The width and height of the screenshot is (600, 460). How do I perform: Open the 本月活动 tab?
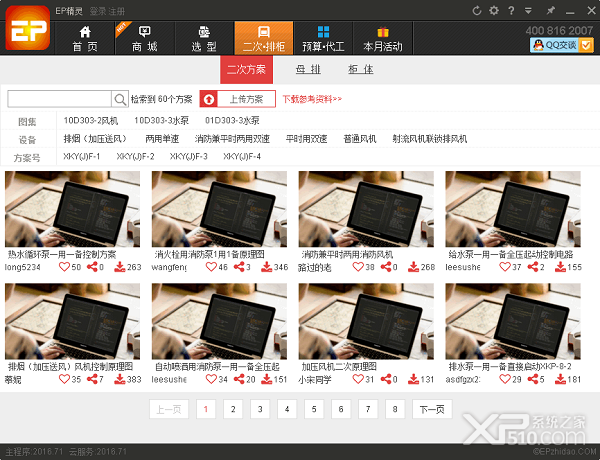383,38
